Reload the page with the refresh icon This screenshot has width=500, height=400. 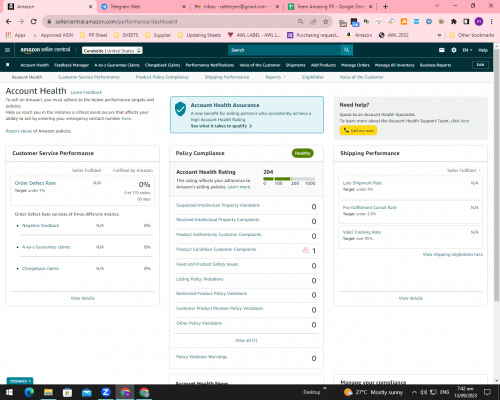(33, 22)
